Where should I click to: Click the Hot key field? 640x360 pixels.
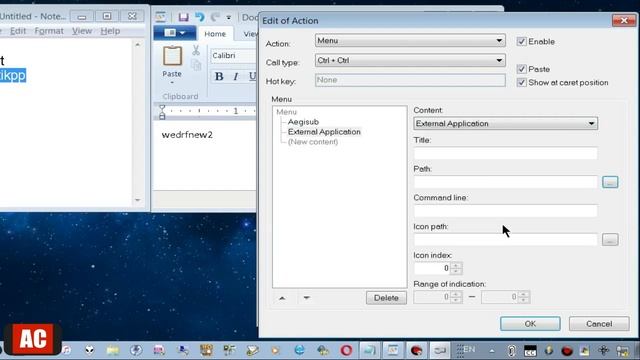click(x=410, y=80)
